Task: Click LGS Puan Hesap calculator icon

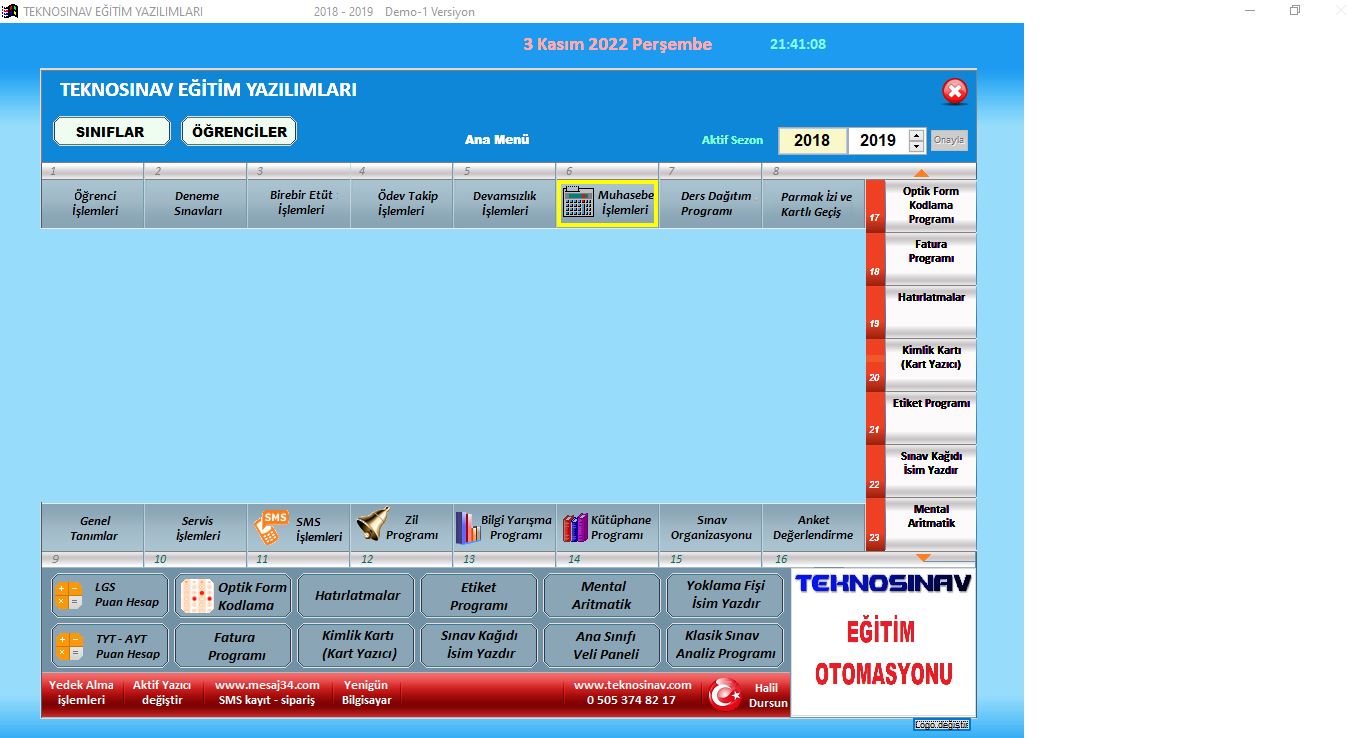Action: coord(69,596)
